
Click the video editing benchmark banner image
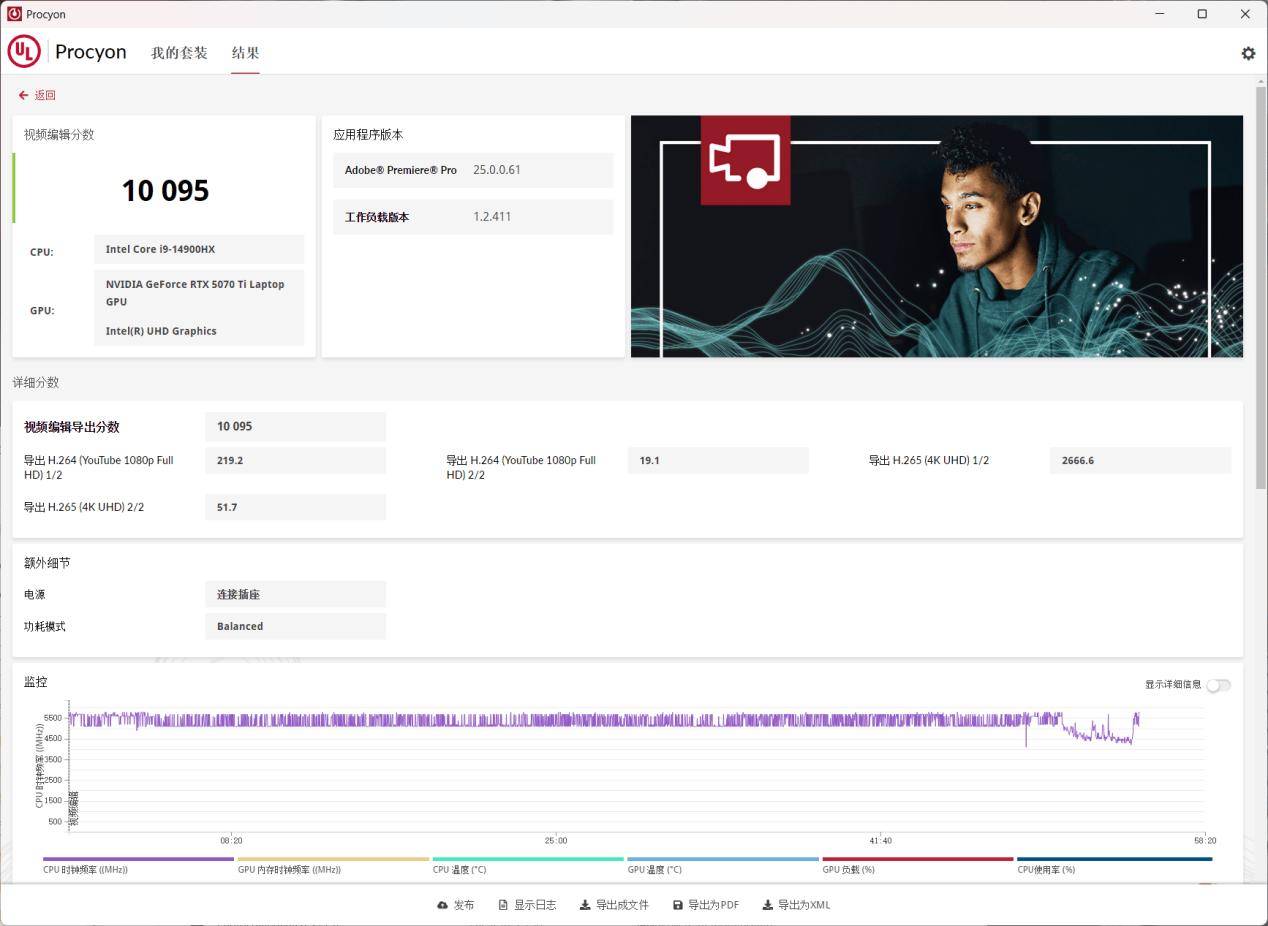click(936, 235)
